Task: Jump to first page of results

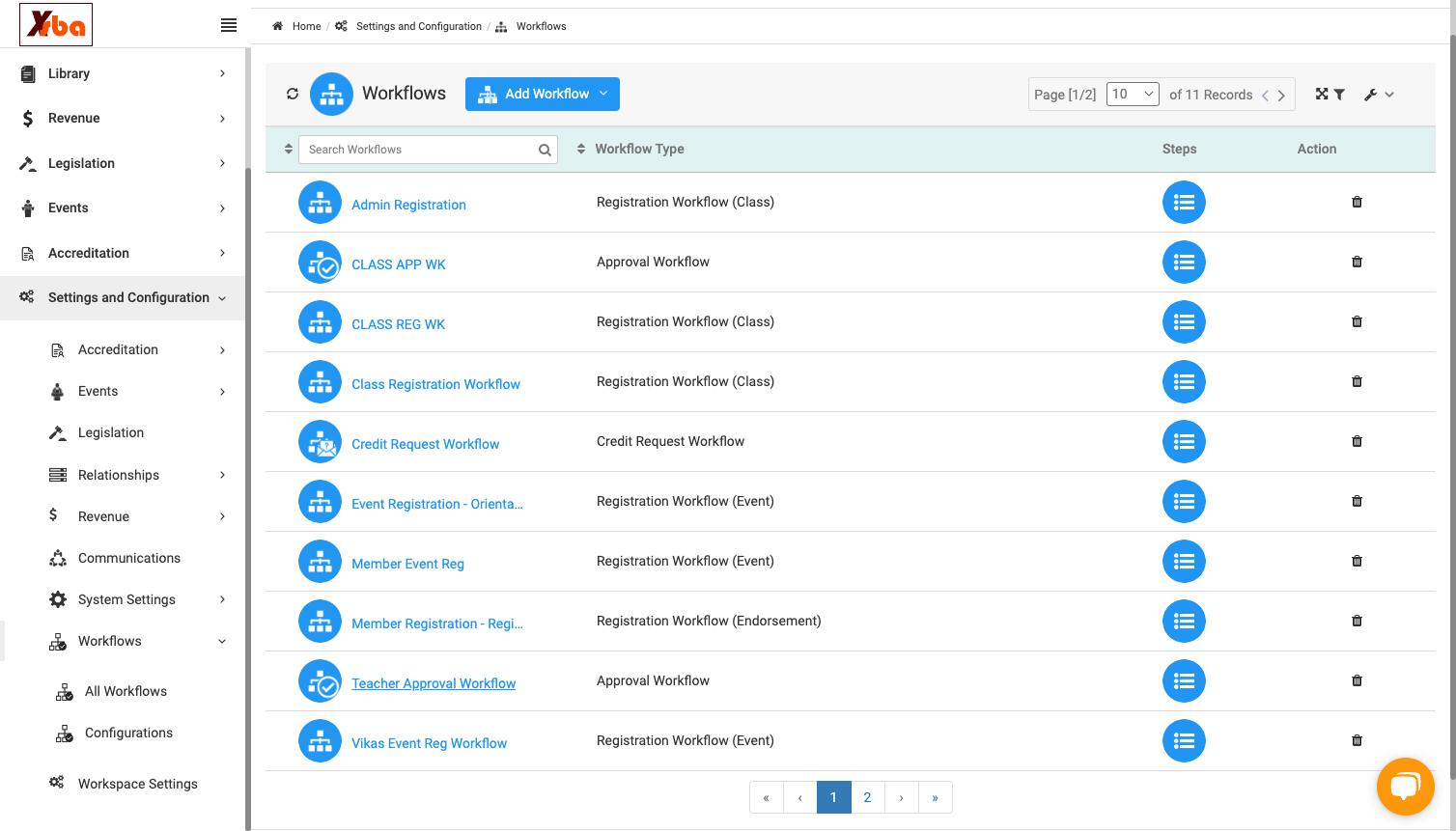Action: coord(766,797)
